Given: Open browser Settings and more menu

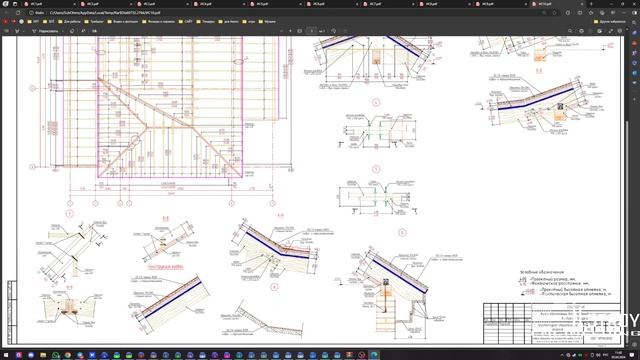Looking at the screenshot, I should (x=624, y=13).
